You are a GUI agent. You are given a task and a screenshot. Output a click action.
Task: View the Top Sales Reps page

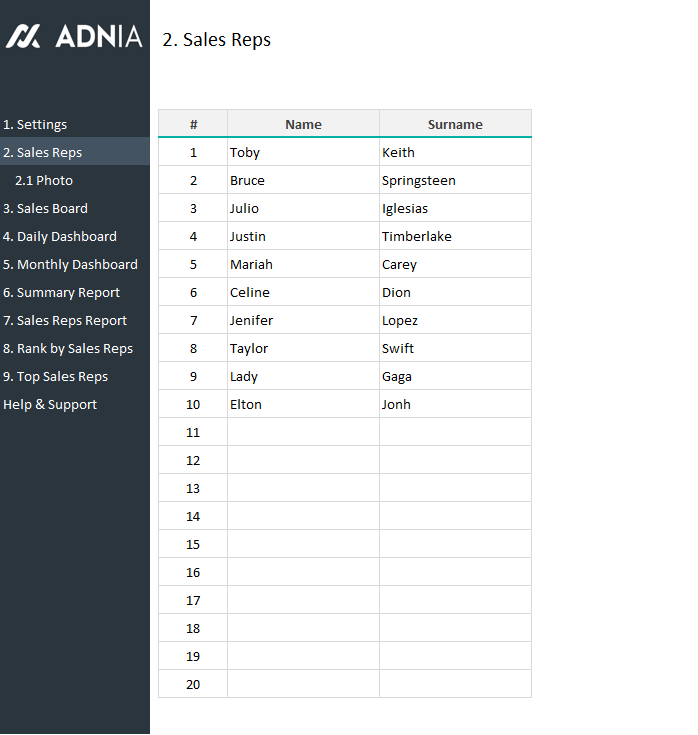click(56, 377)
